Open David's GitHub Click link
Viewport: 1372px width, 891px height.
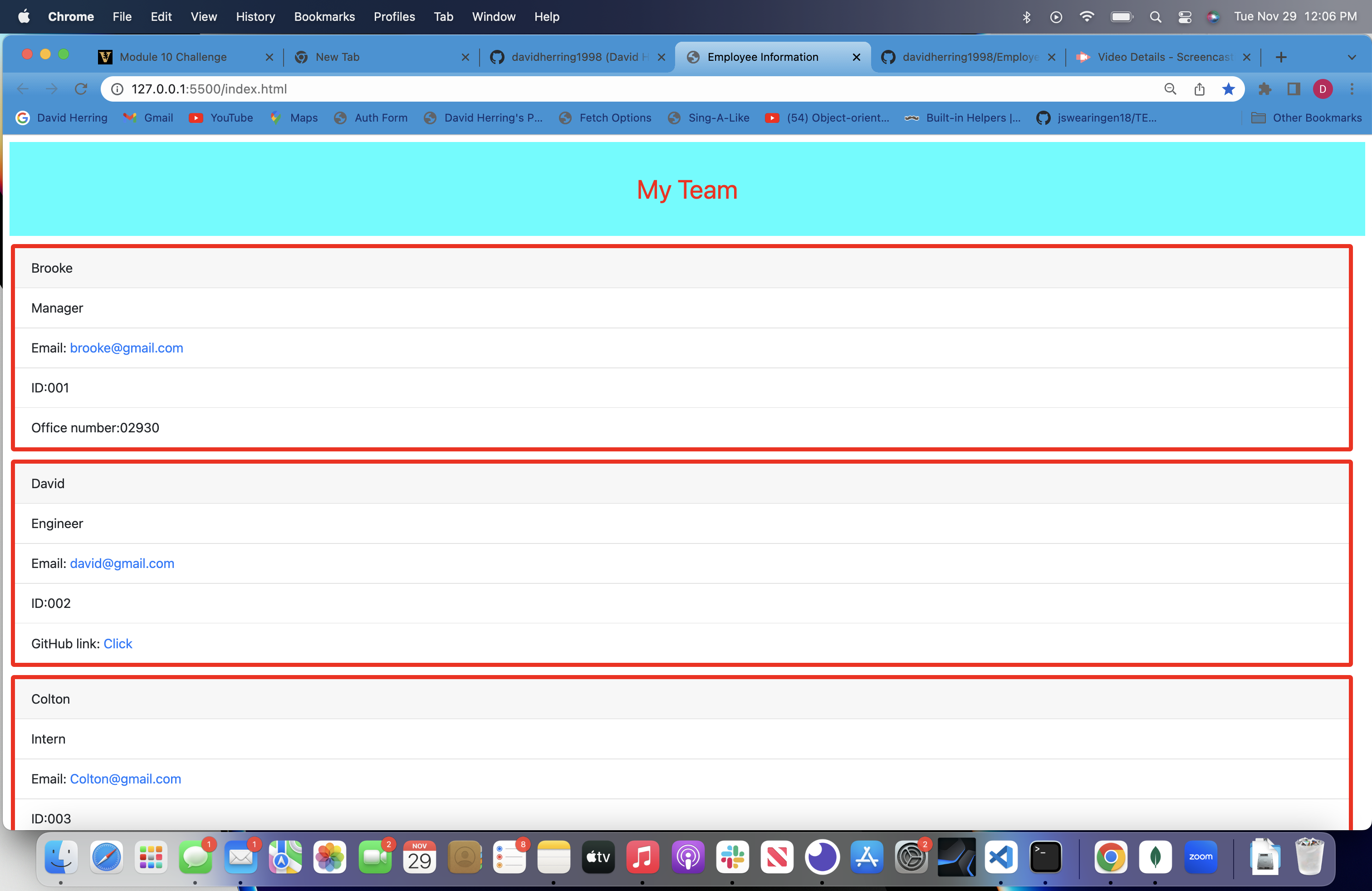(118, 644)
